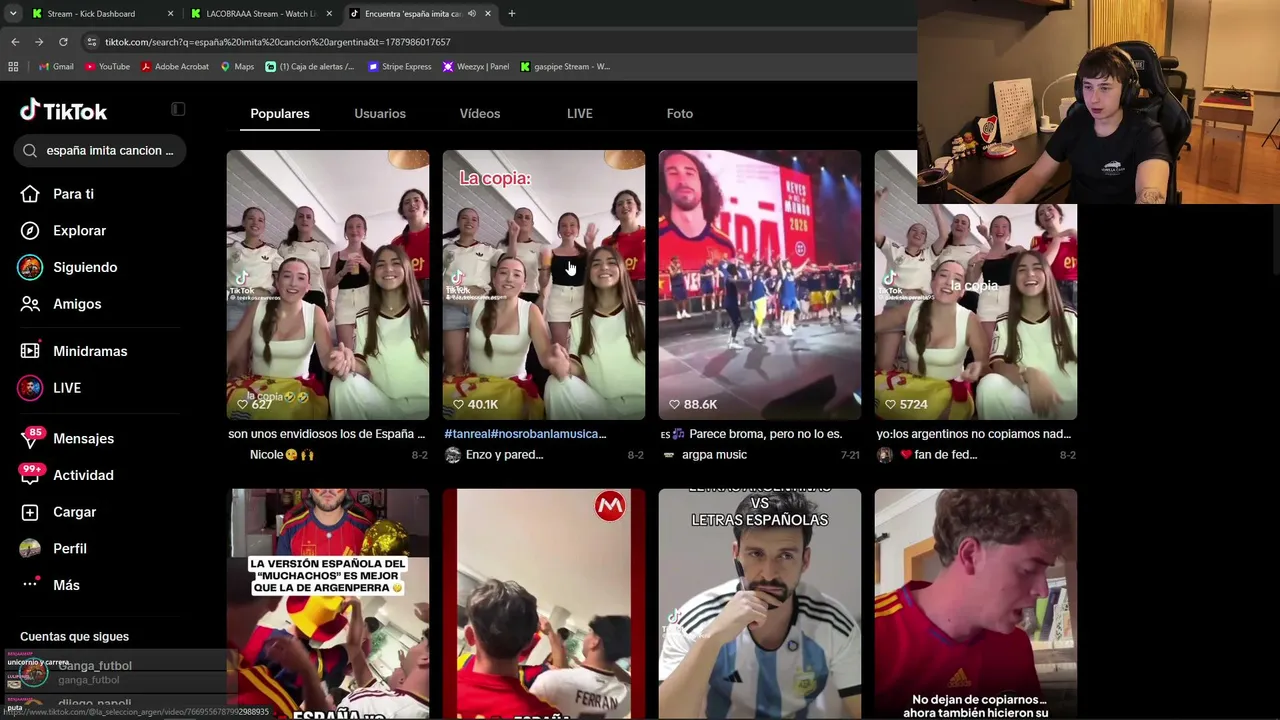The width and height of the screenshot is (1280, 720).
Task: Open the Siguiendo feed
Action: tap(69, 267)
